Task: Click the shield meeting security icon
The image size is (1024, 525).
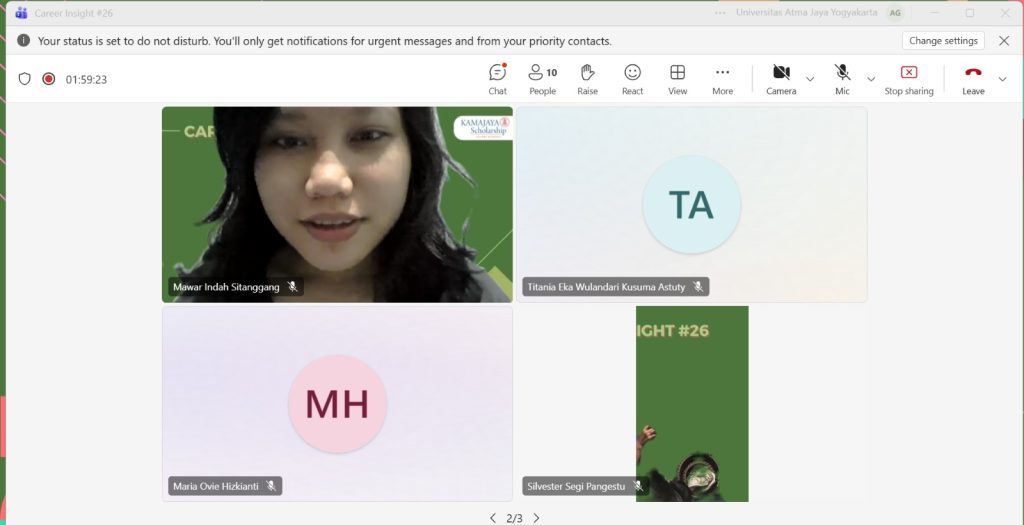Action: (x=25, y=79)
